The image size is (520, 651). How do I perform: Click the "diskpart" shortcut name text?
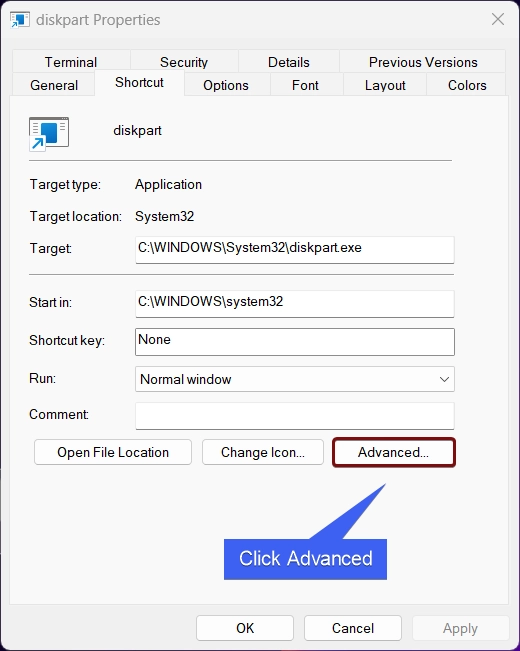(137, 130)
